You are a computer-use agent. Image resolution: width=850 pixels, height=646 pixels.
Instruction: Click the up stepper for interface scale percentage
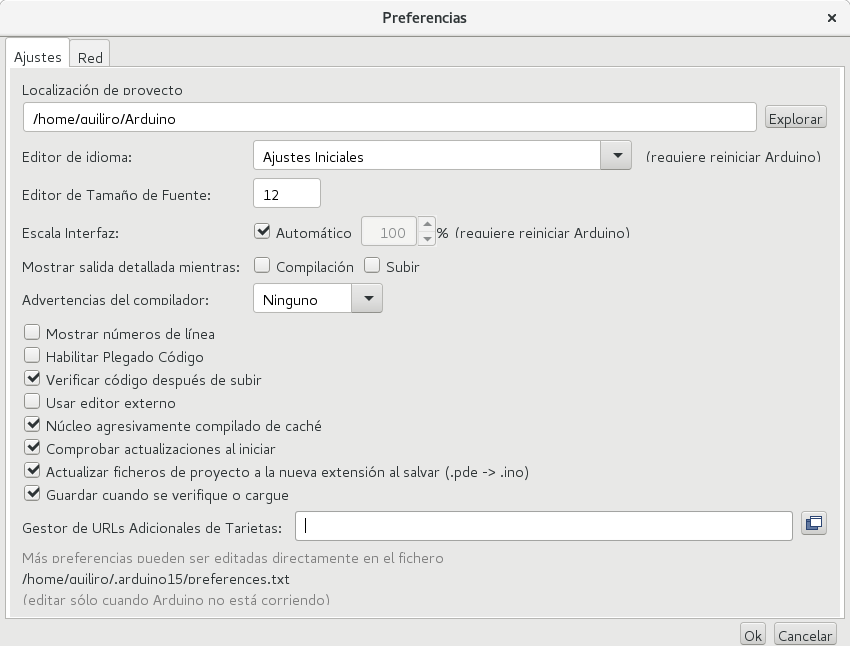[x=426, y=225]
